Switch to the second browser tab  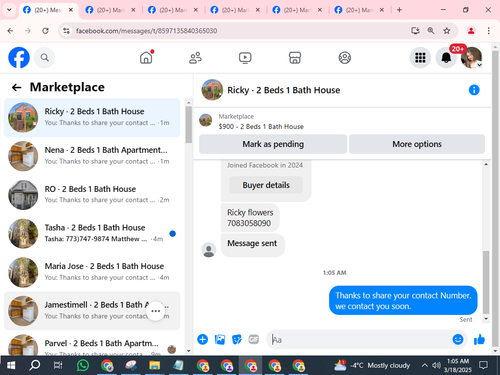pyautogui.click(x=111, y=10)
